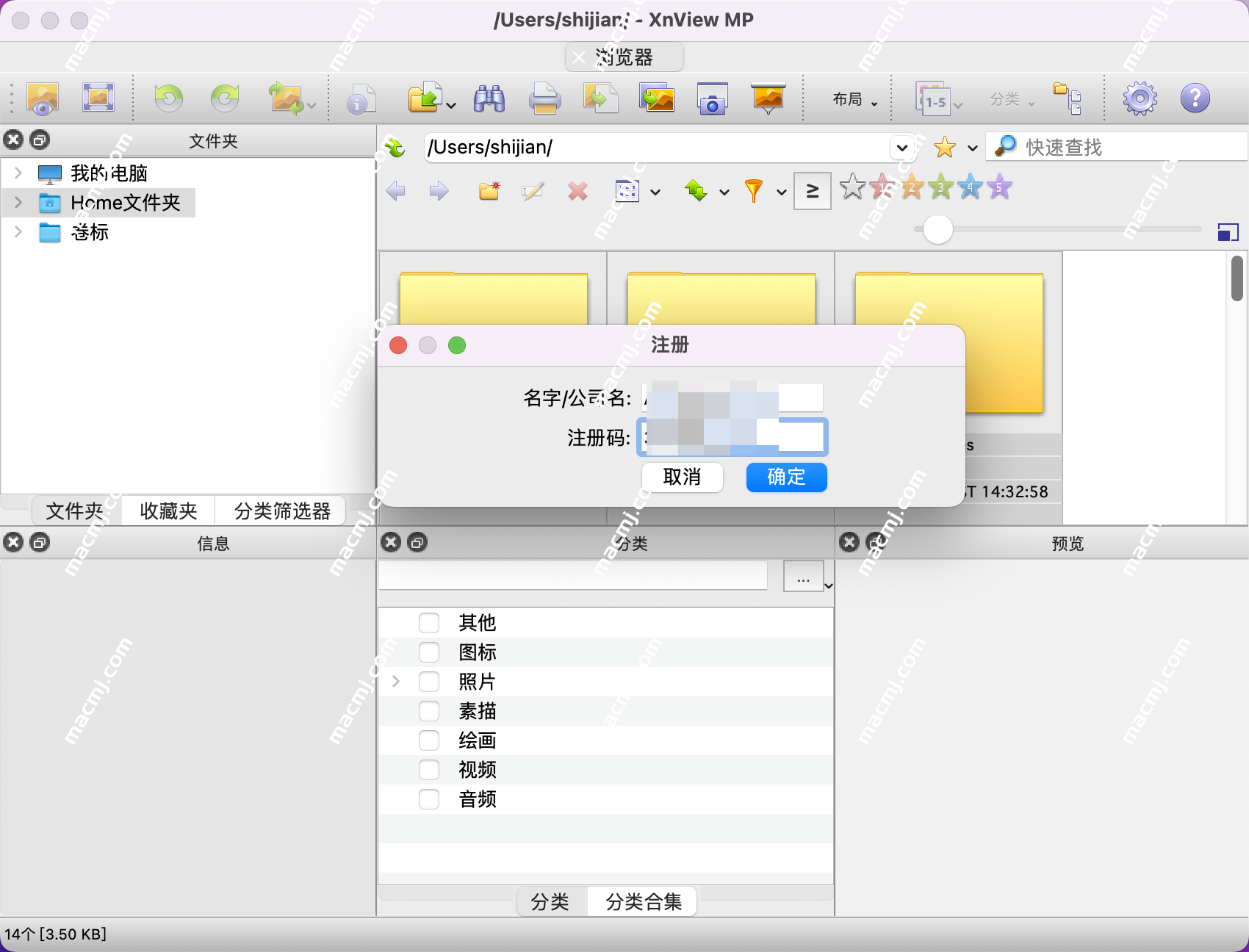Expand the 照片 category arrow
This screenshot has width=1249, height=952.
pyautogui.click(x=396, y=682)
